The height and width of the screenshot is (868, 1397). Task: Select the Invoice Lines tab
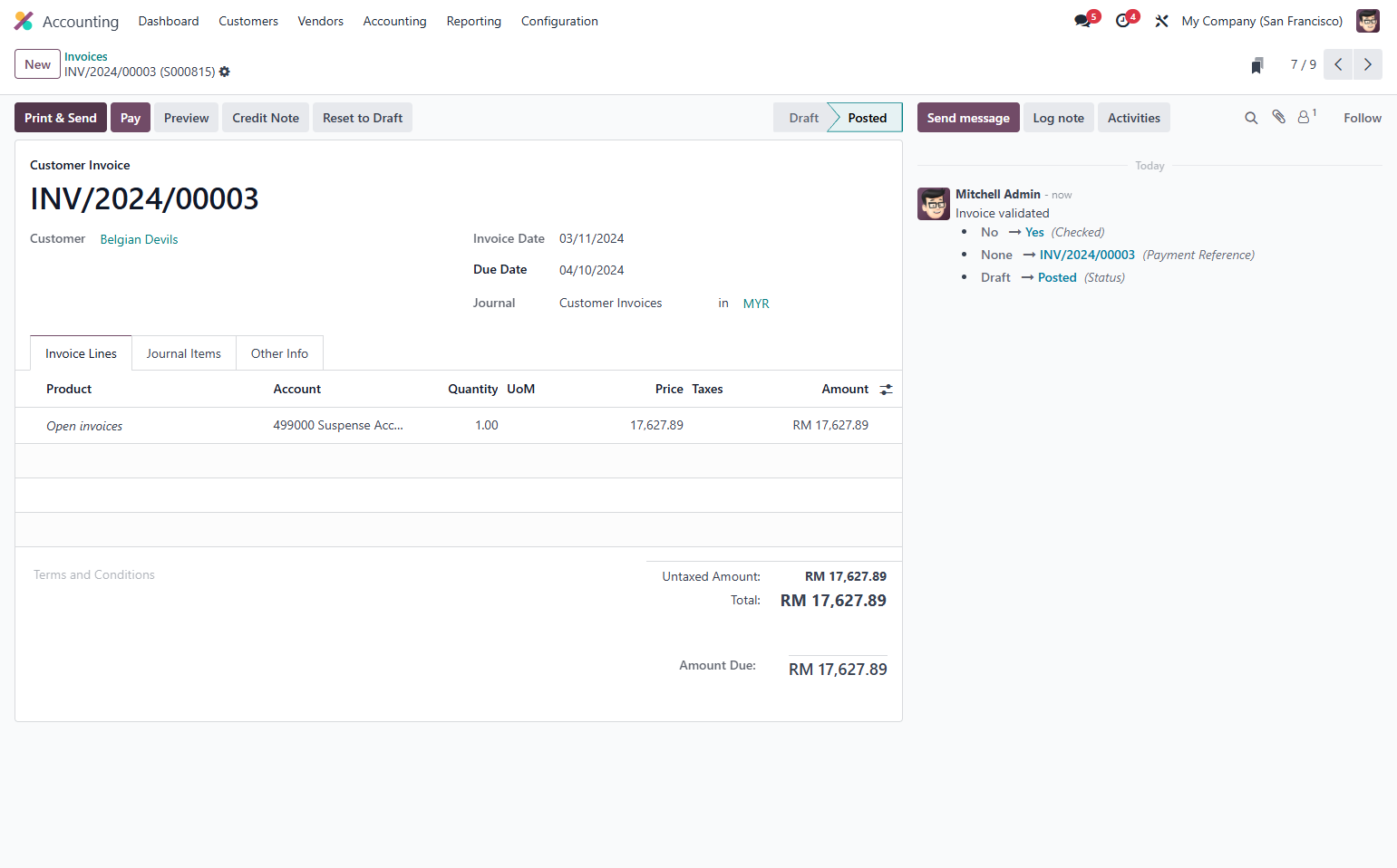pos(82,353)
